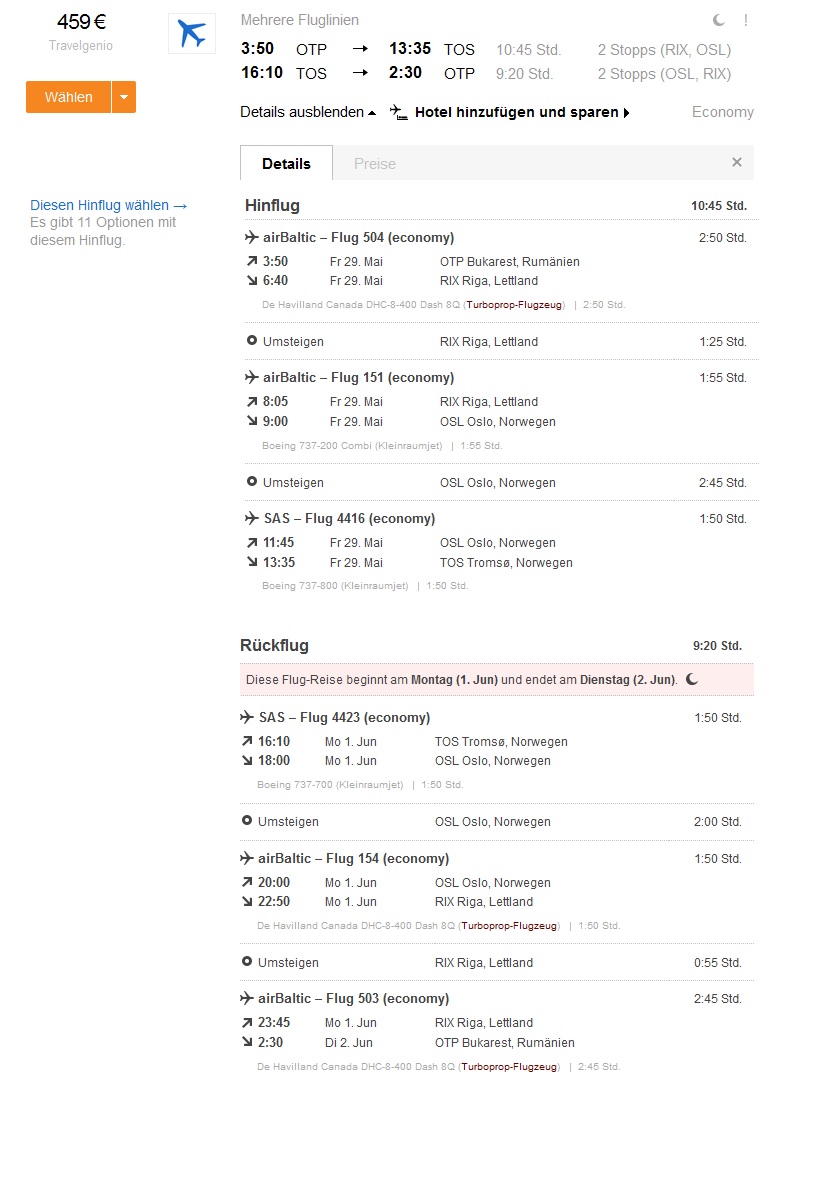Open the dropdown arrow beside Wählen

pyautogui.click(x=124, y=97)
